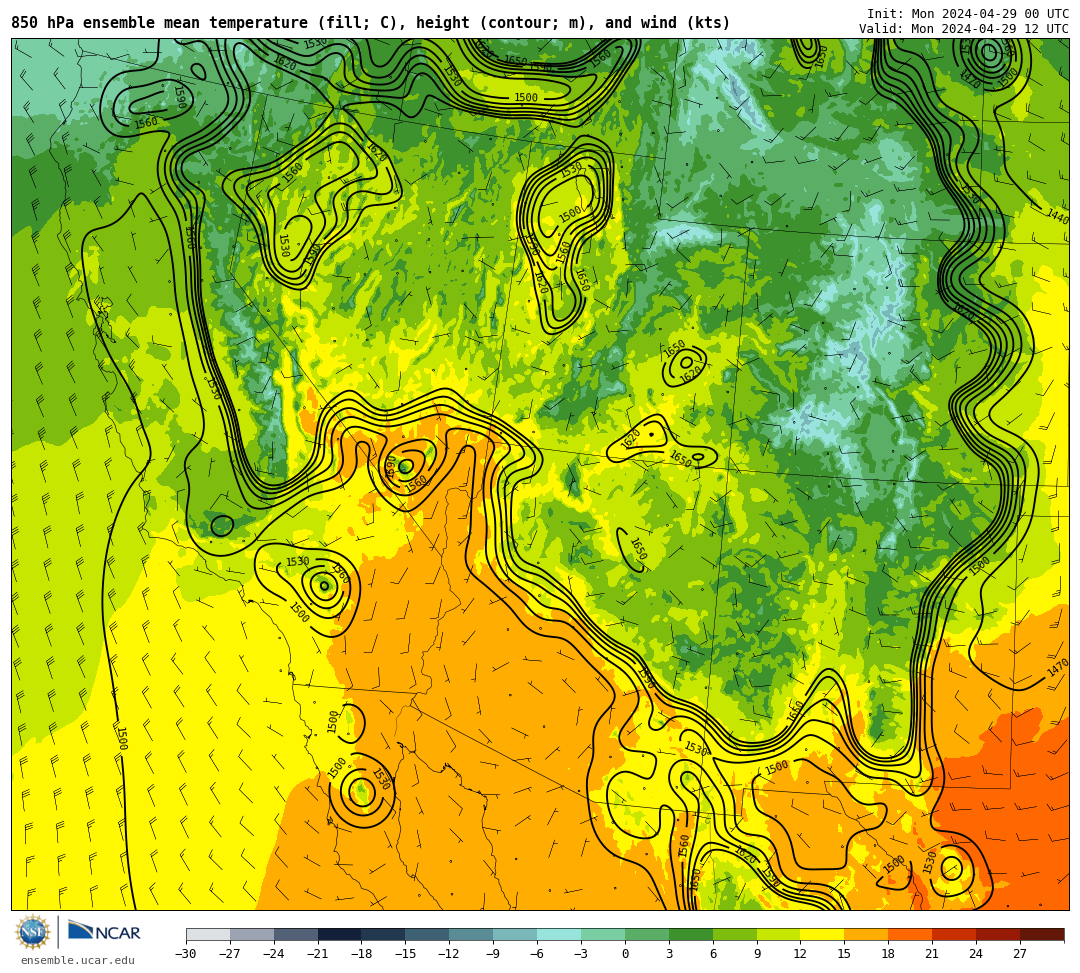Click the 1440 height contour label

click(1058, 217)
